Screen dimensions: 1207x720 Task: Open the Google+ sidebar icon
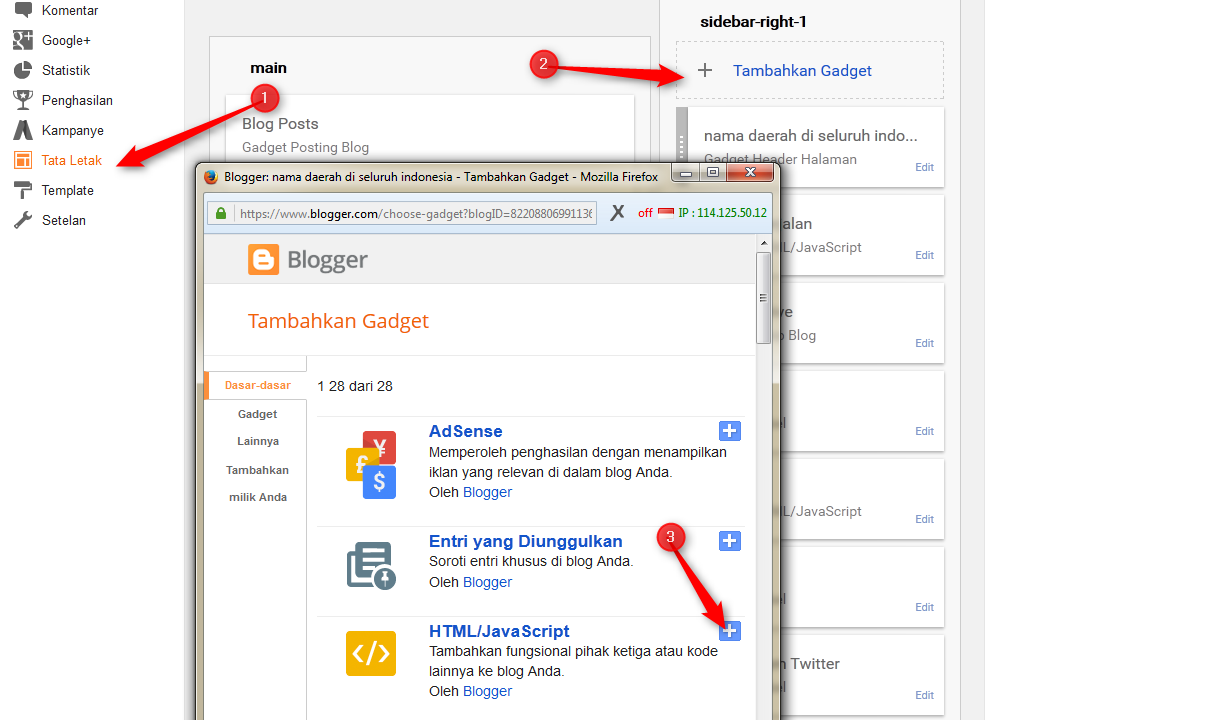click(x=23, y=41)
